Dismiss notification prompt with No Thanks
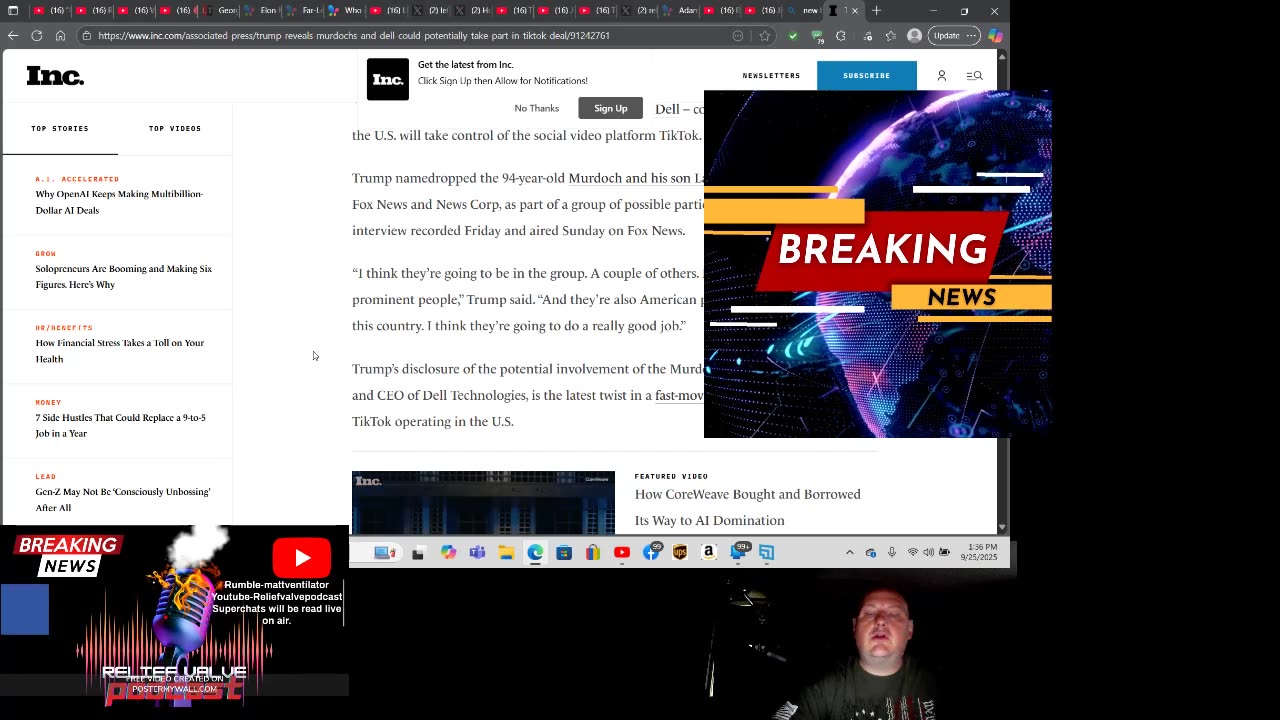The image size is (1280, 720). [x=537, y=108]
